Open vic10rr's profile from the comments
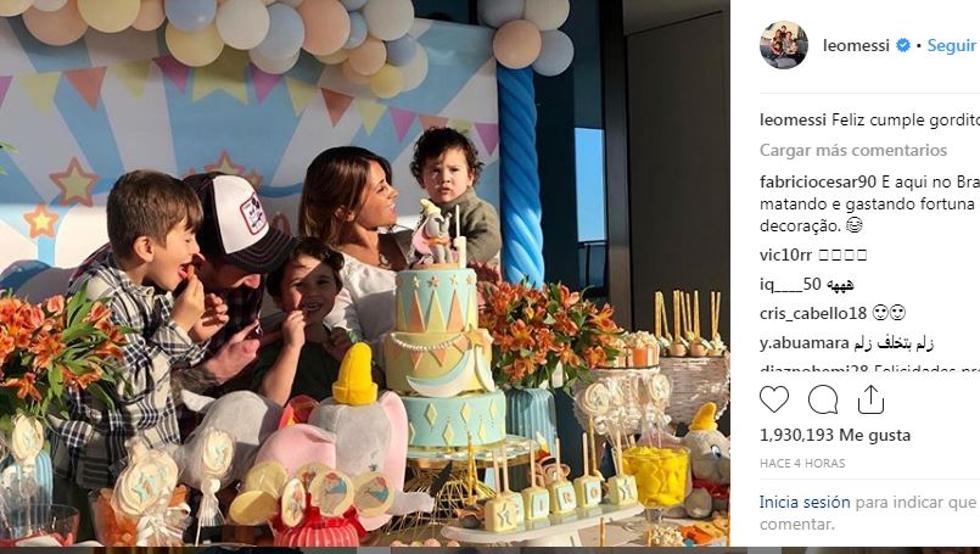The image size is (980, 554). click(x=786, y=254)
